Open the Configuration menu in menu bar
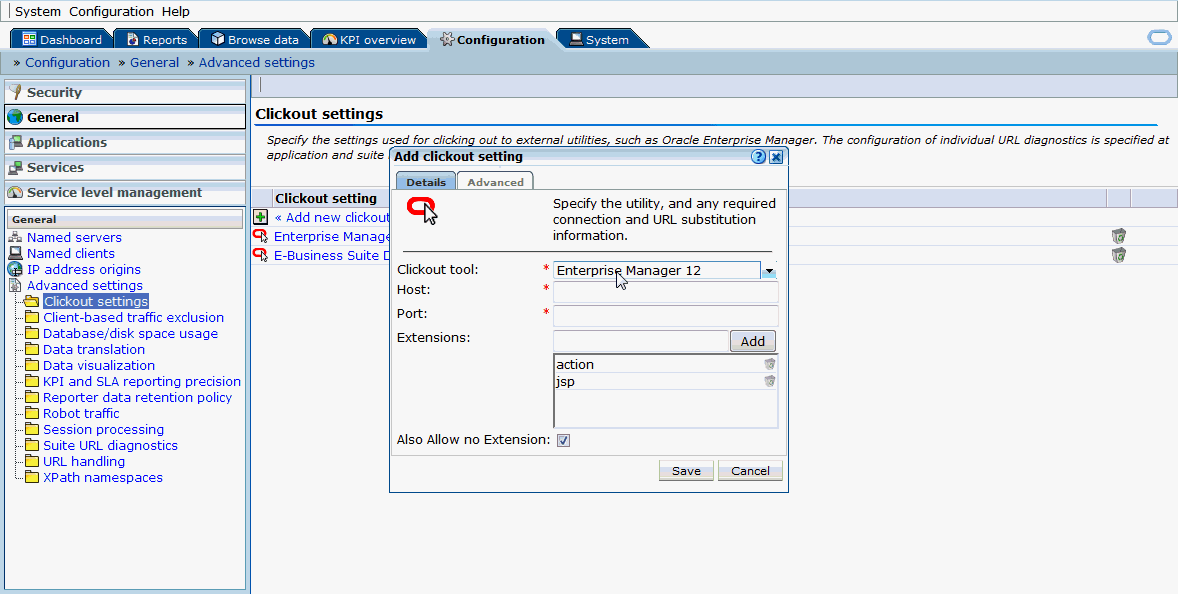The width and height of the screenshot is (1178, 594). point(111,11)
